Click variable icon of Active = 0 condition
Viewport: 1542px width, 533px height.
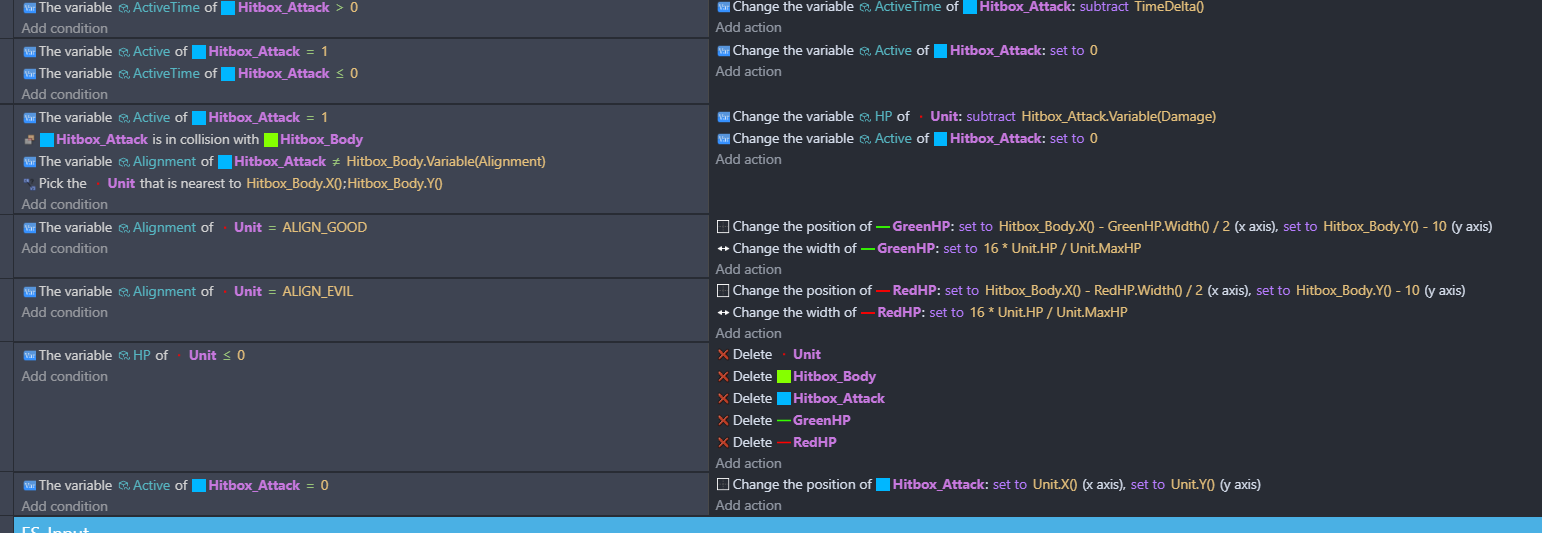(29, 485)
